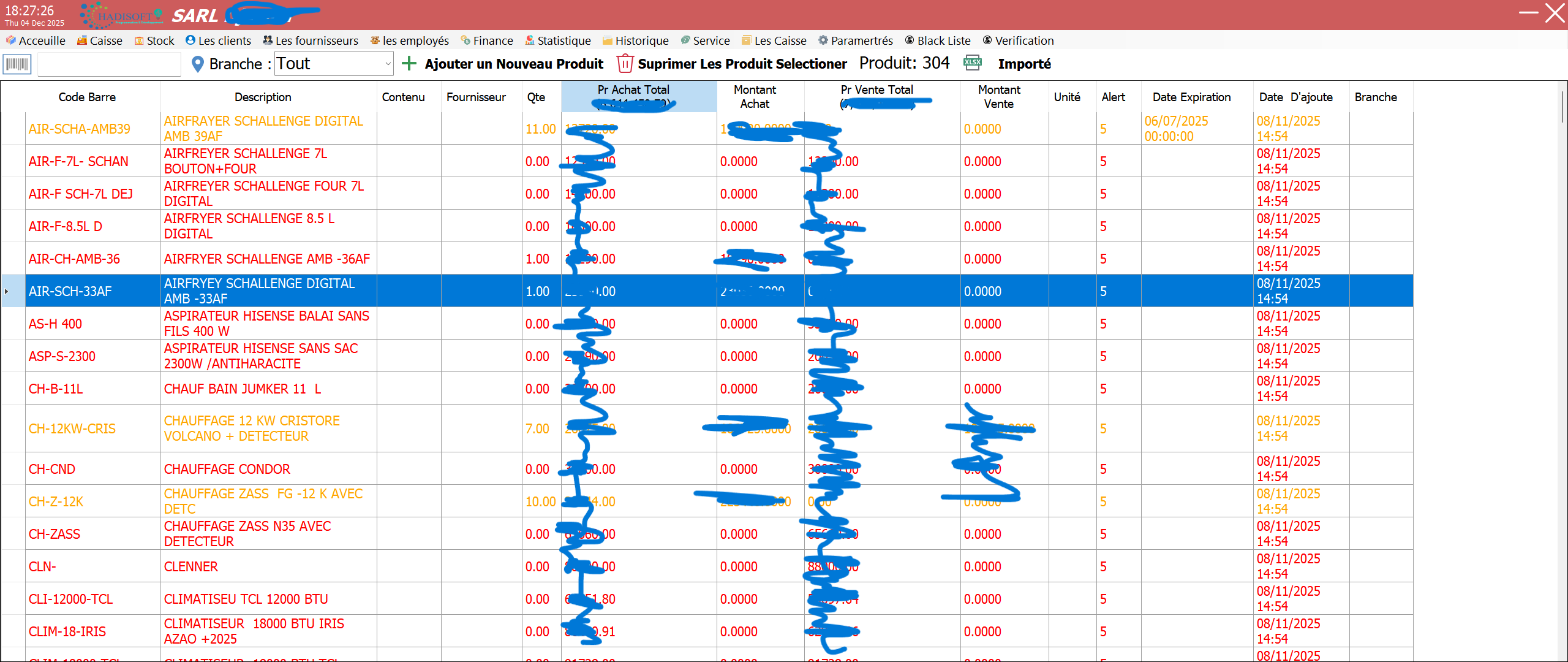
Task: Click the green plus add-product icon
Action: coord(409,64)
